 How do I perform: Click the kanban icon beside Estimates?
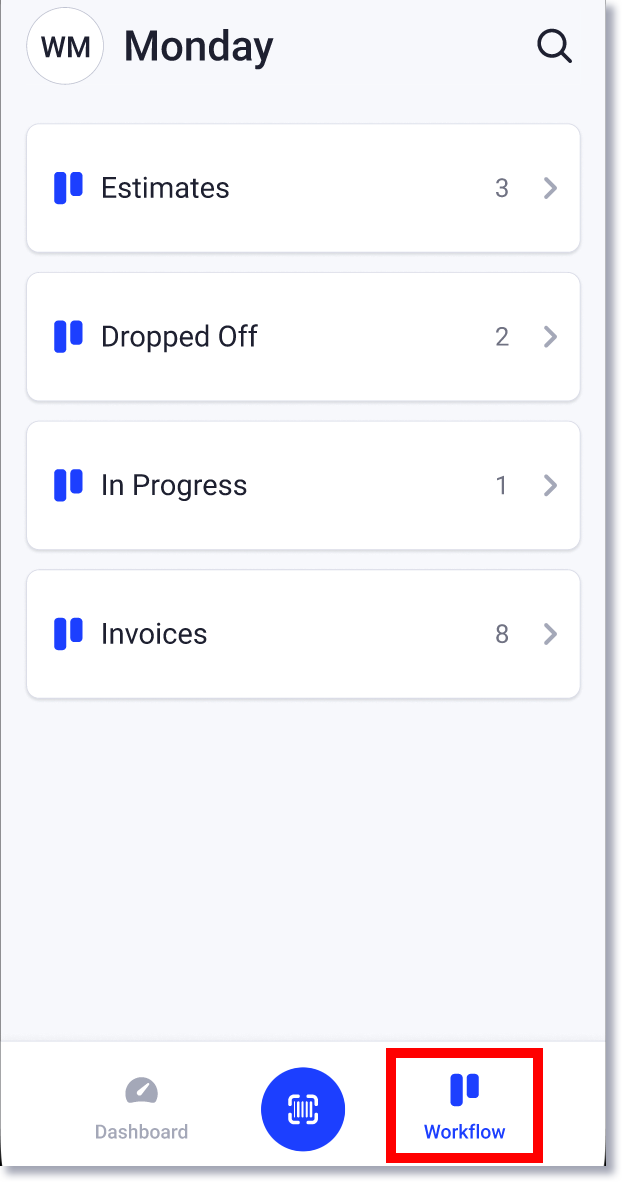tap(67, 188)
